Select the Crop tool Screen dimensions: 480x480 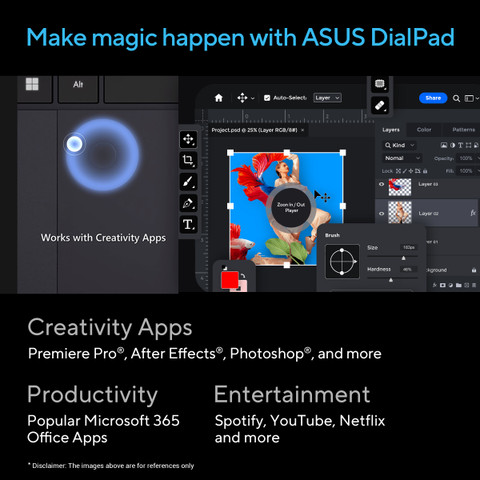pos(188,160)
